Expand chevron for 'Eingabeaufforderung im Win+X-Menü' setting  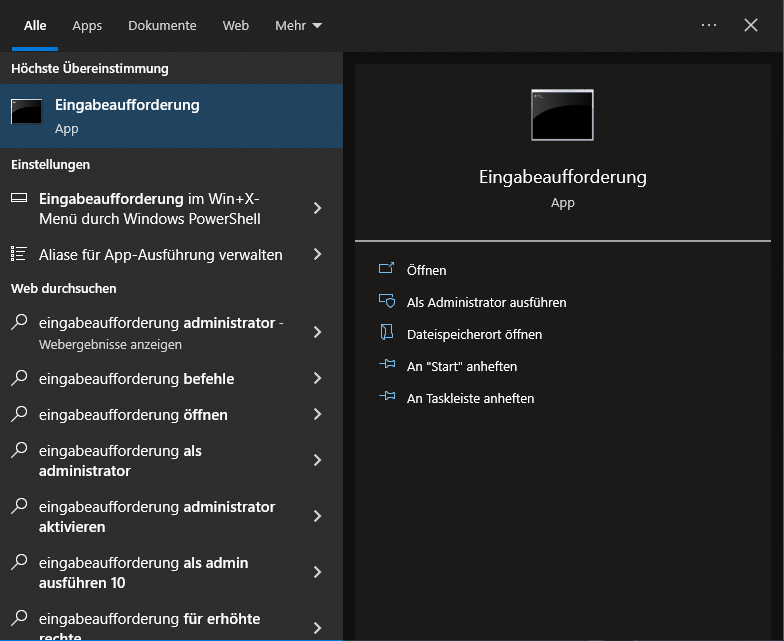coord(317,208)
